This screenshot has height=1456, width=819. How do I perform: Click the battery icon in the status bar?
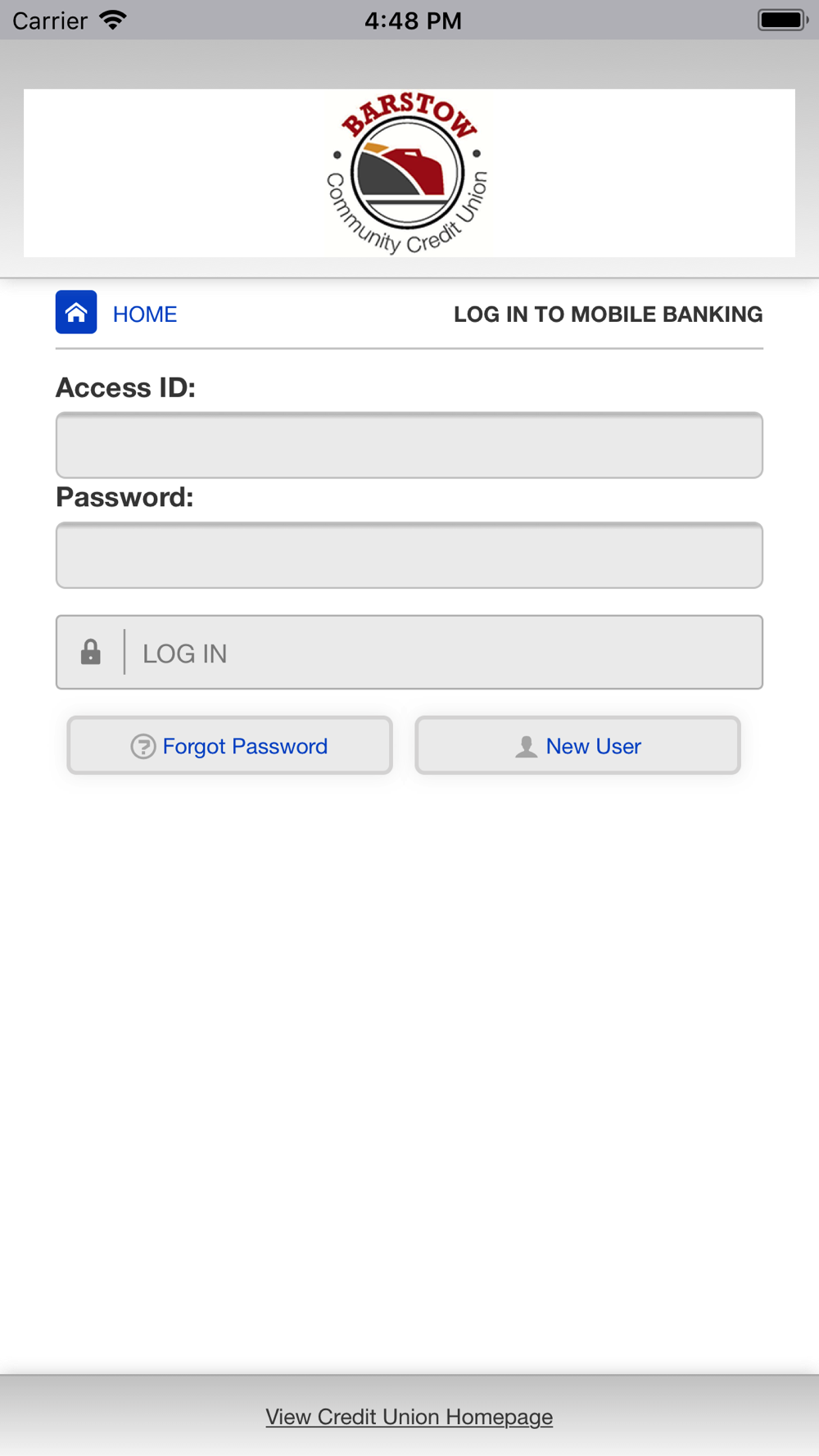click(x=782, y=20)
